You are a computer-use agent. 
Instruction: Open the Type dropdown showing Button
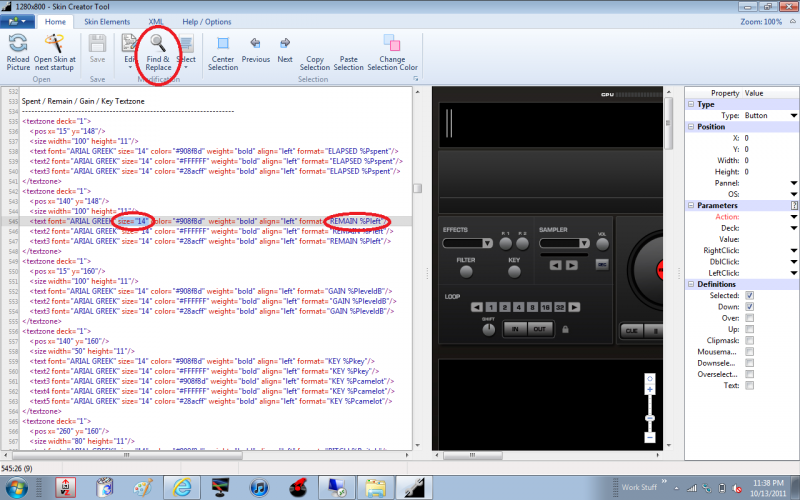pos(793,116)
